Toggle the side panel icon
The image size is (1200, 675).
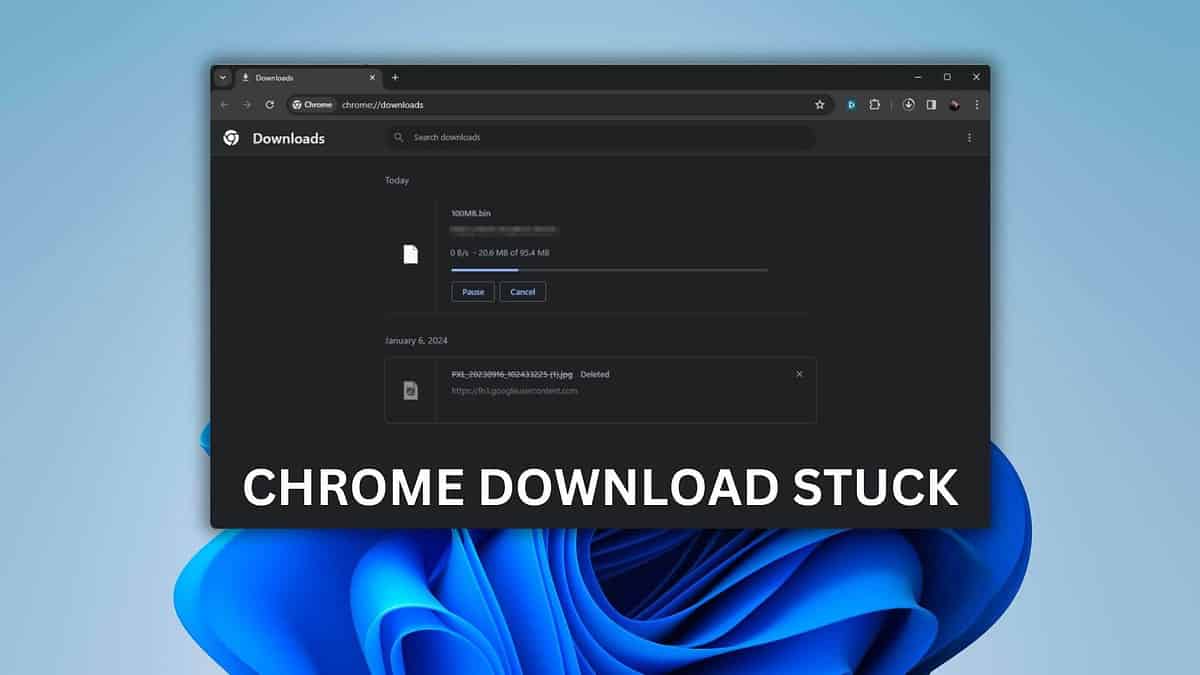click(932, 104)
